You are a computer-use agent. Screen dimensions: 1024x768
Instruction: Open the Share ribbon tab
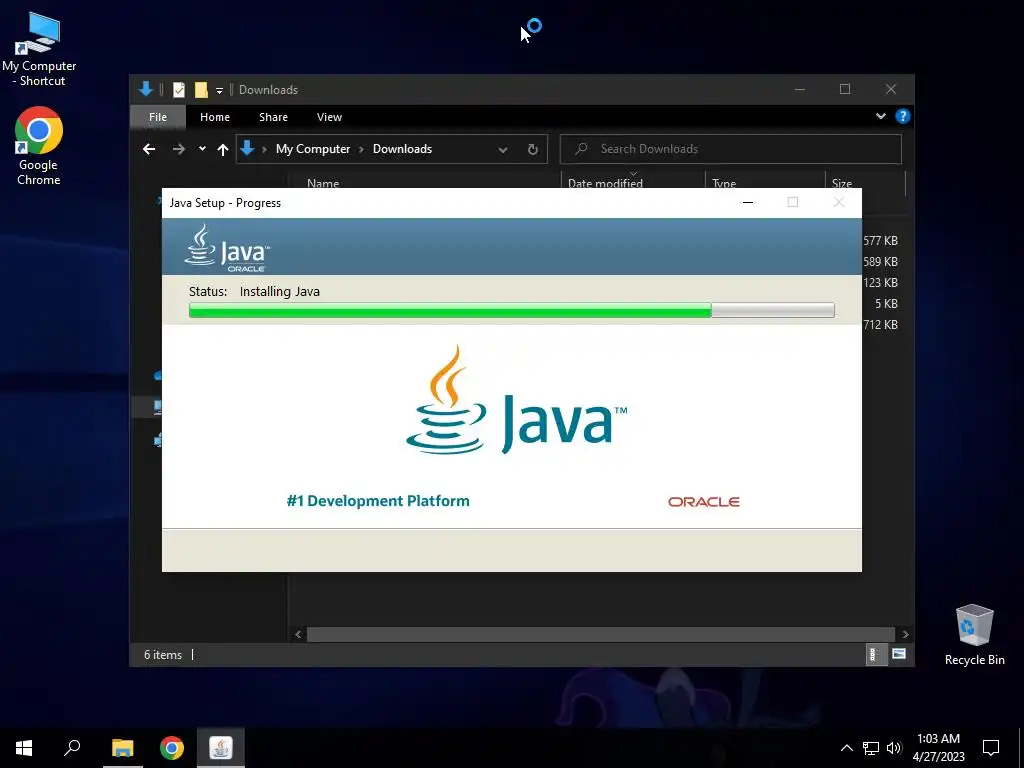273,117
